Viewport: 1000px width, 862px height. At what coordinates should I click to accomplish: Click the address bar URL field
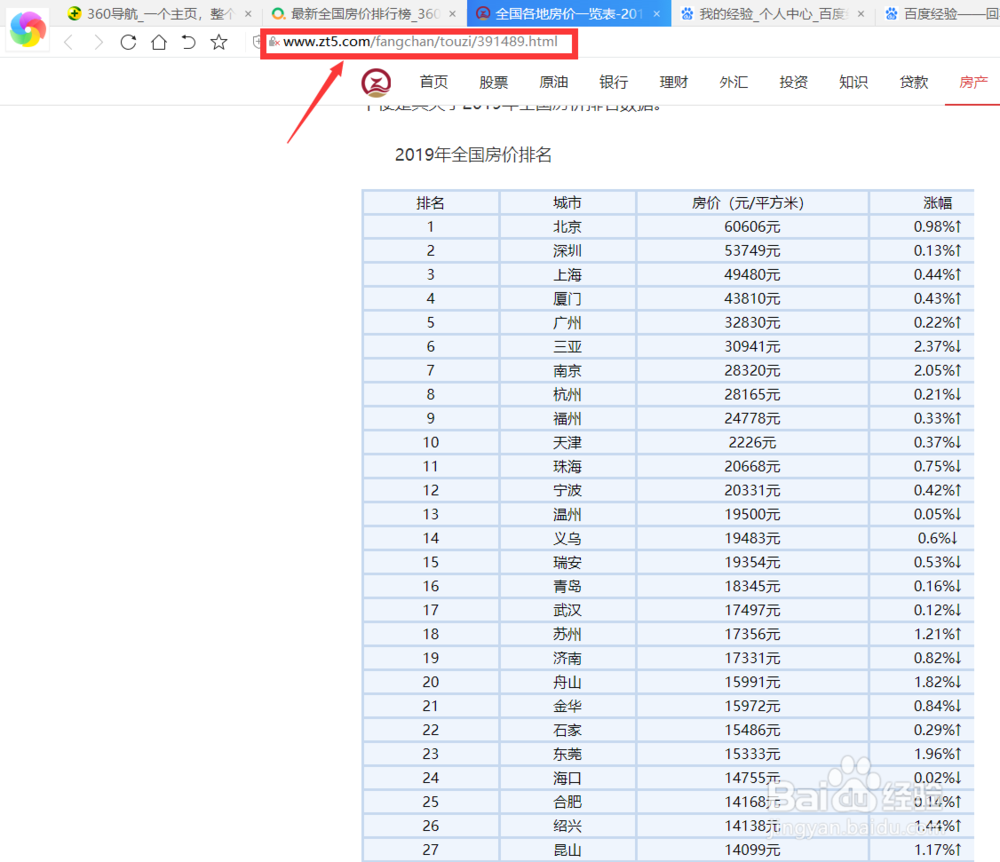(421, 42)
